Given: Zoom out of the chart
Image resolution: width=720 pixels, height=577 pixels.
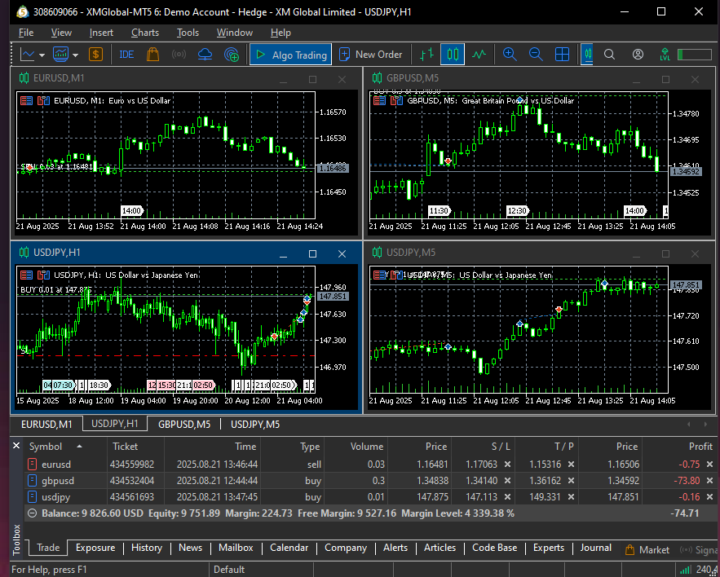Looking at the screenshot, I should click(535, 54).
